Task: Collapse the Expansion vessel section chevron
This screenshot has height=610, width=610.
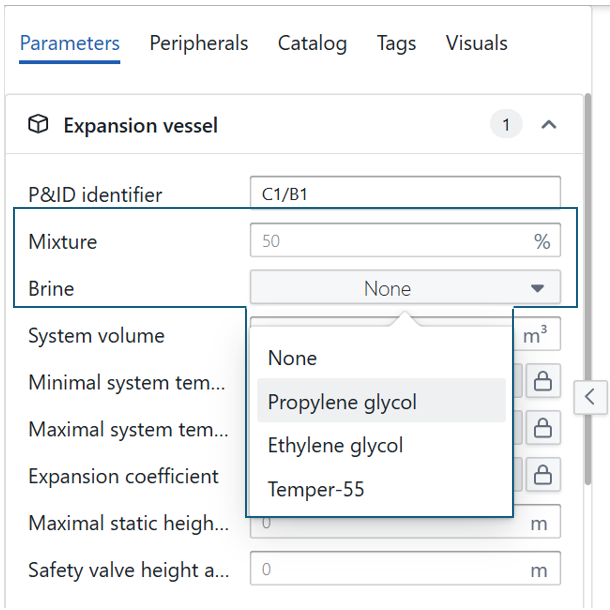Action: [x=548, y=125]
